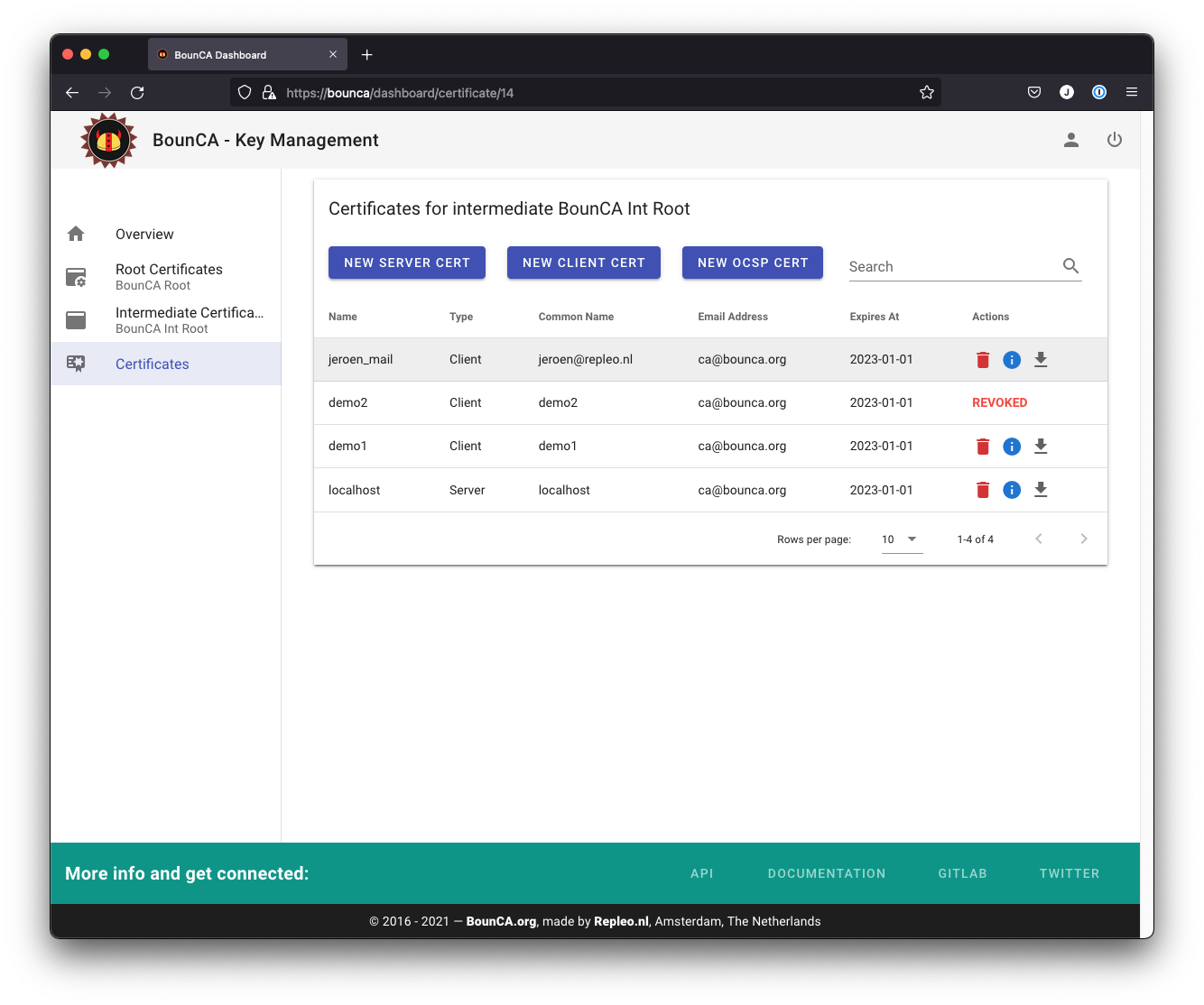Show info for demo1 certificate
Viewport: 1204px width, 1005px height.
click(x=1012, y=447)
